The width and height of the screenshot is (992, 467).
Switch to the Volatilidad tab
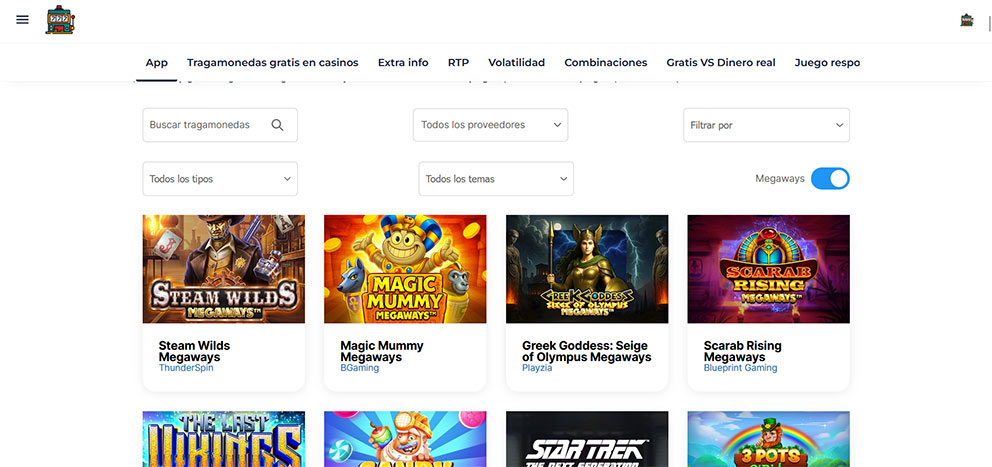(516, 62)
